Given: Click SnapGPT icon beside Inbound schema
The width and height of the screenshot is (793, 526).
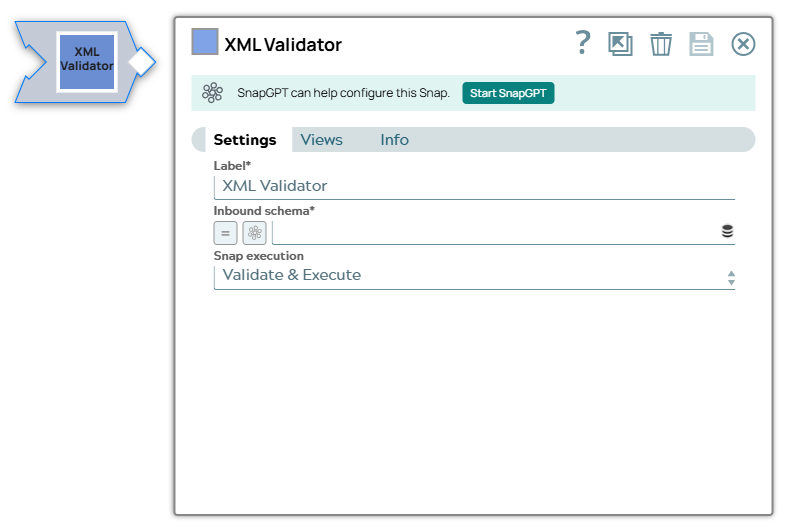Looking at the screenshot, I should [254, 233].
